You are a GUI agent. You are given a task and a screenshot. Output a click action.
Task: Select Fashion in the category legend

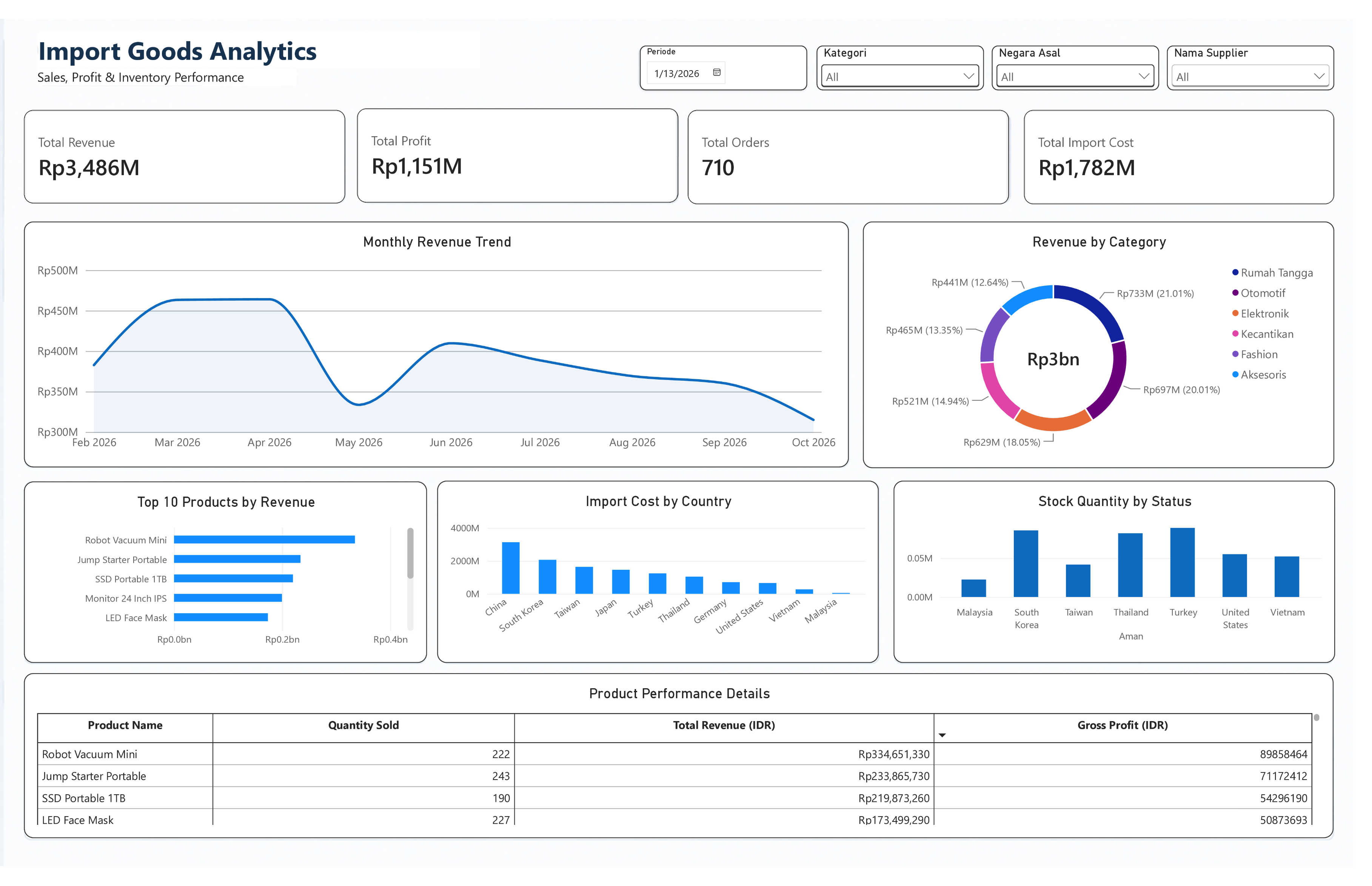tap(1259, 354)
